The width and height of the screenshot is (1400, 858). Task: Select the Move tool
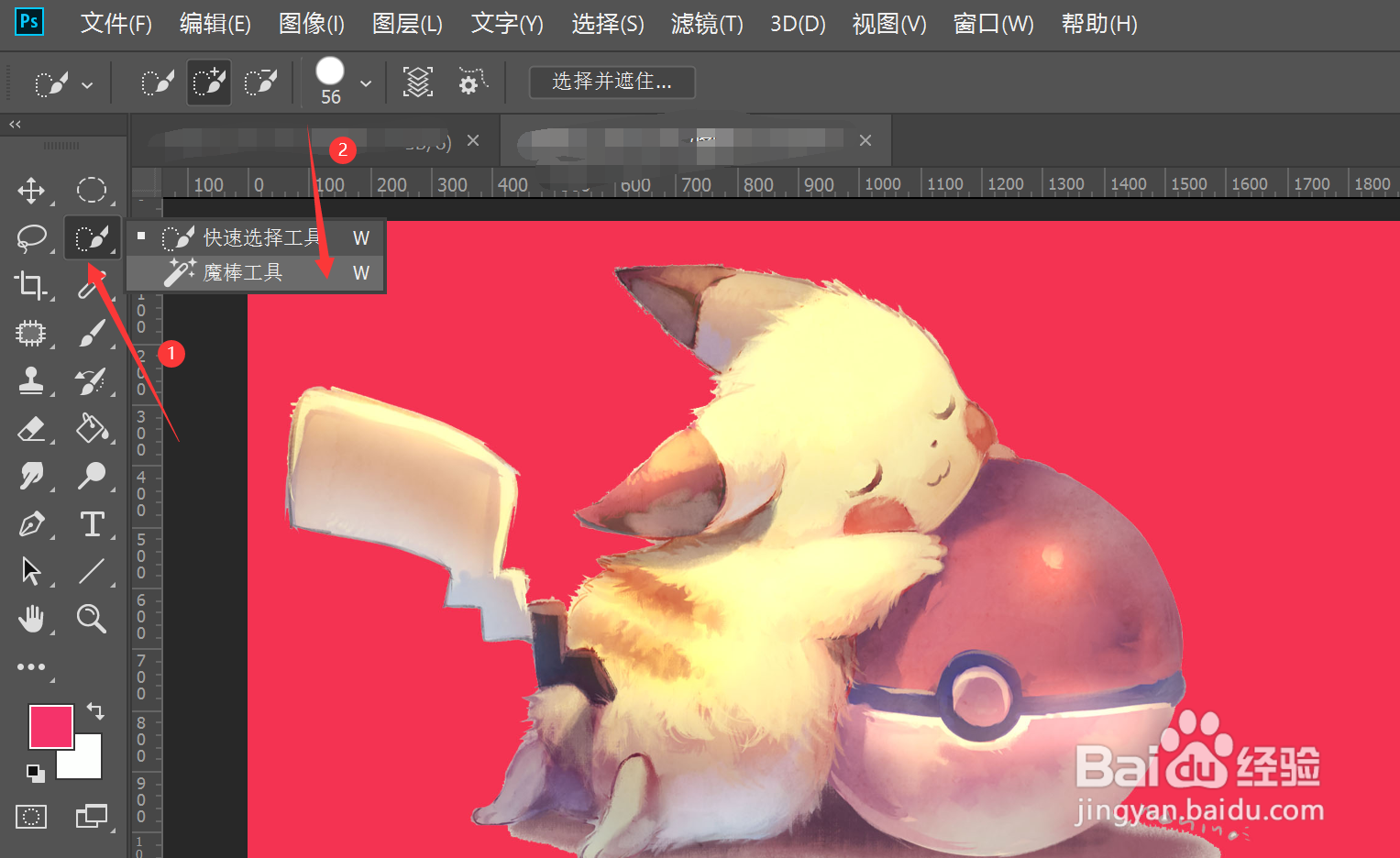pos(31,191)
